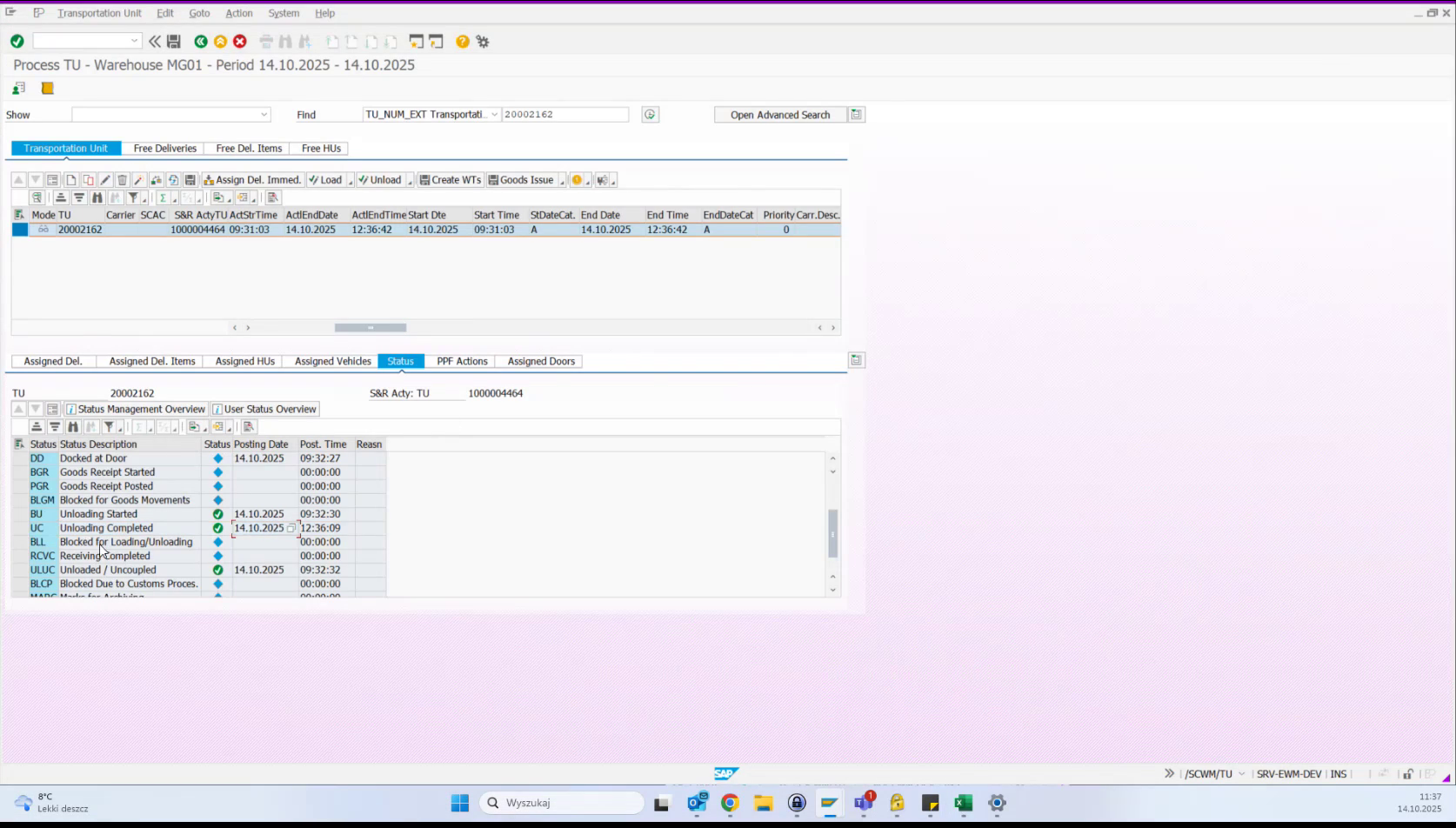Switch to the Assigned Vehicles tab
The width and height of the screenshot is (1456, 828).
[x=331, y=361]
